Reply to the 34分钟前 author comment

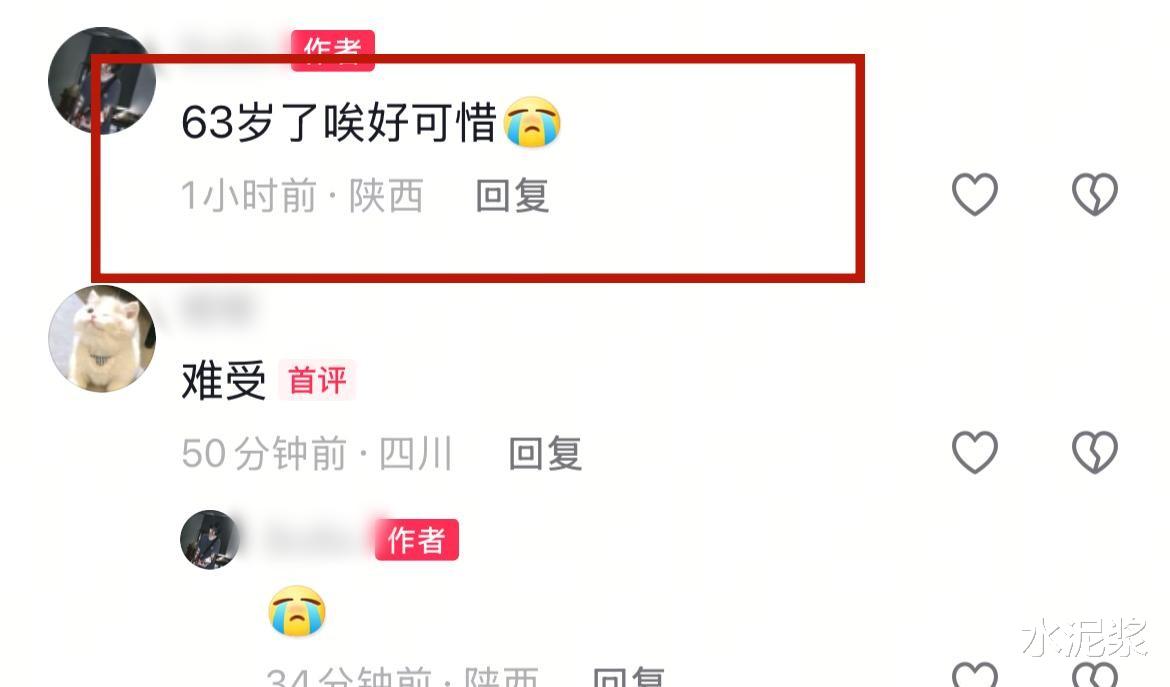coord(628,676)
